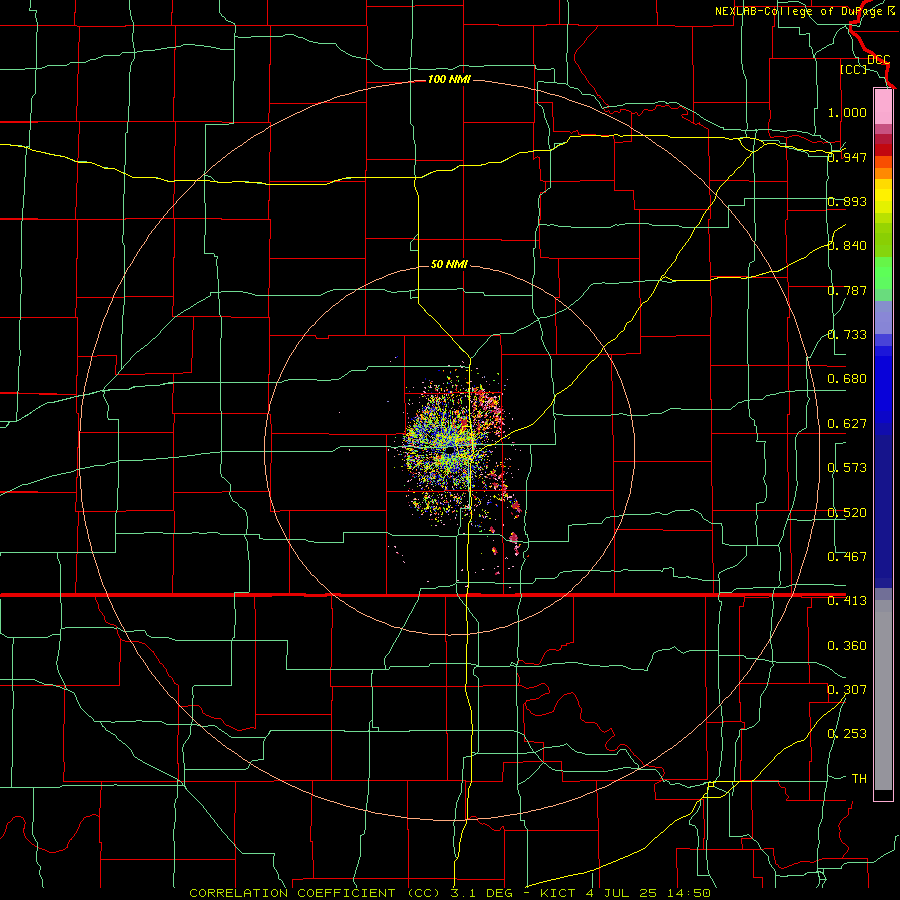
Task: Click the 100 NMI range ring label
Action: pyautogui.click(x=449, y=79)
